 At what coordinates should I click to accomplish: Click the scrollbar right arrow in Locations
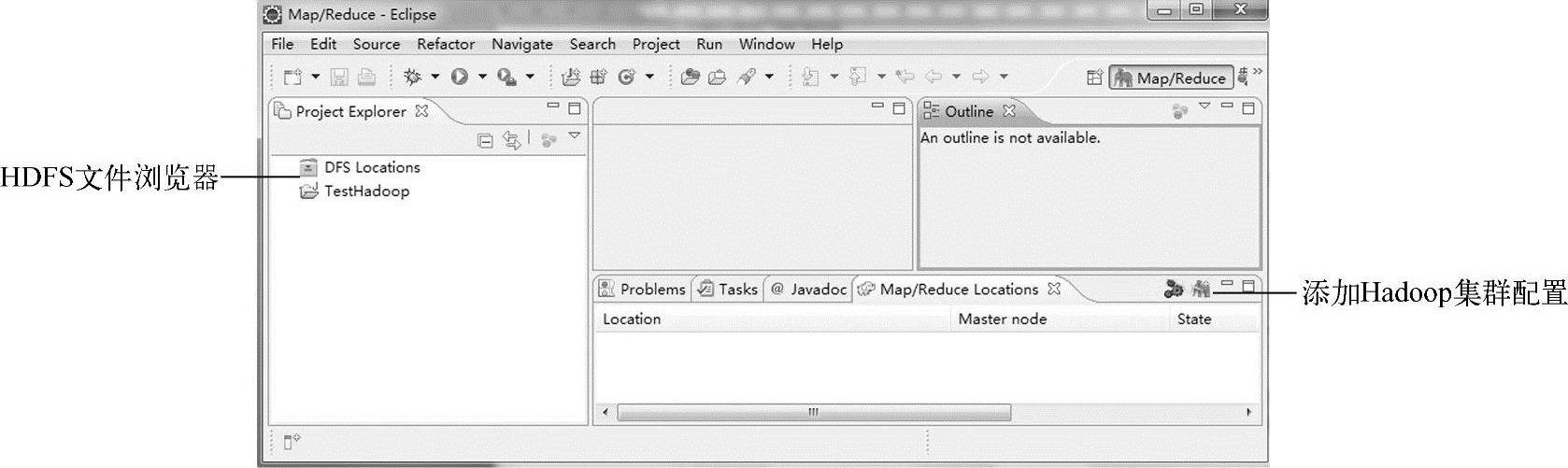click(x=1249, y=412)
